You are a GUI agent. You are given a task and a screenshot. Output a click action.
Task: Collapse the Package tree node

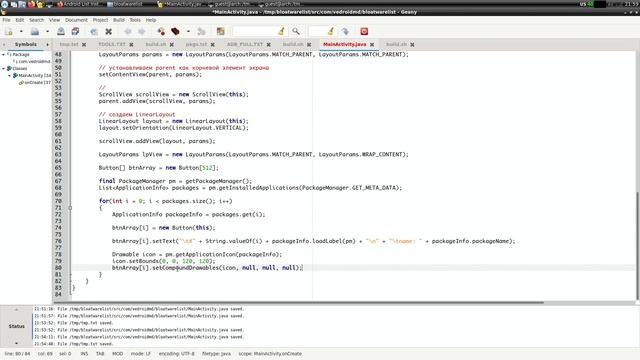(x=3, y=54)
